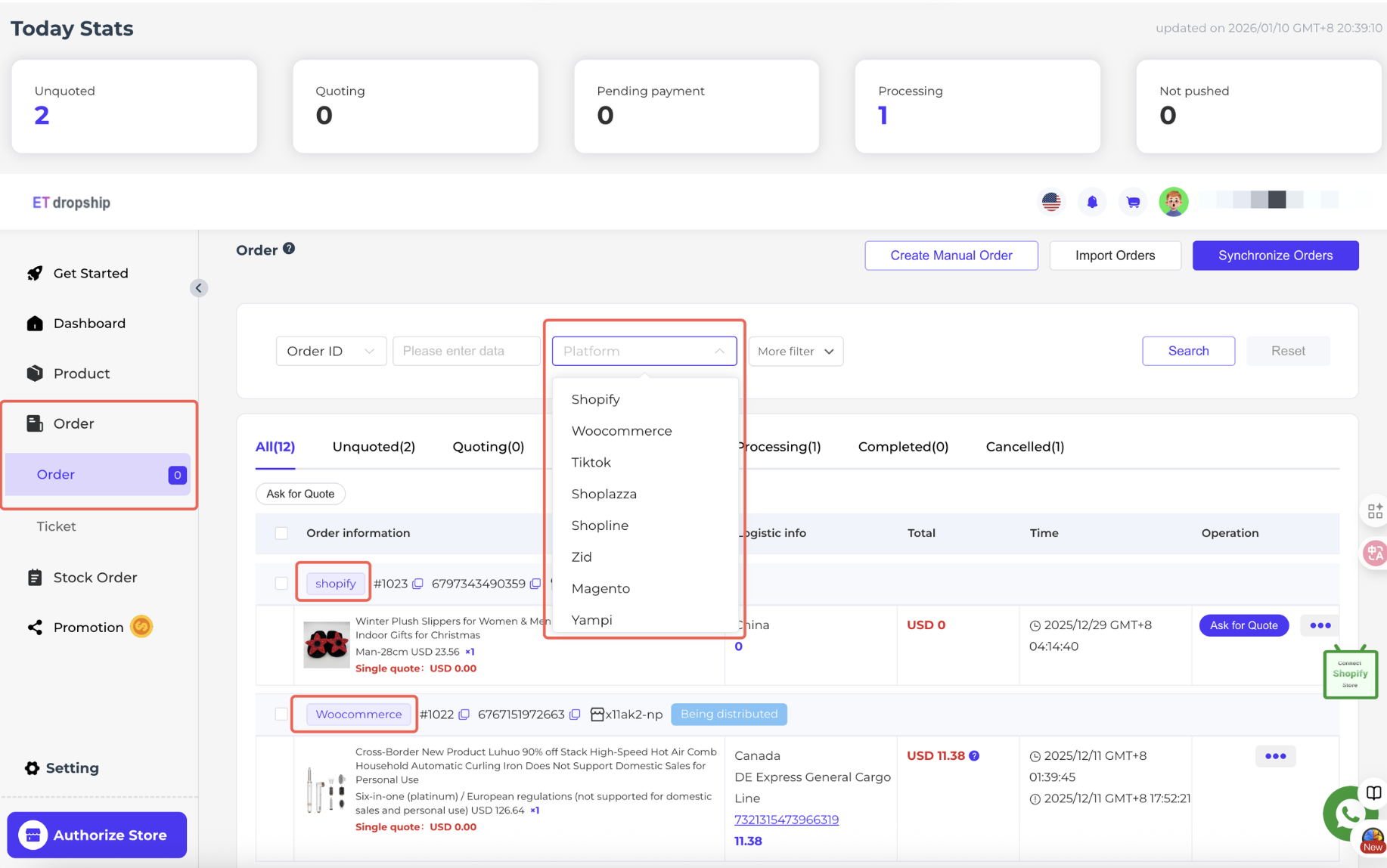Click the Please enter data search field
The image size is (1387, 868).
coord(466,351)
